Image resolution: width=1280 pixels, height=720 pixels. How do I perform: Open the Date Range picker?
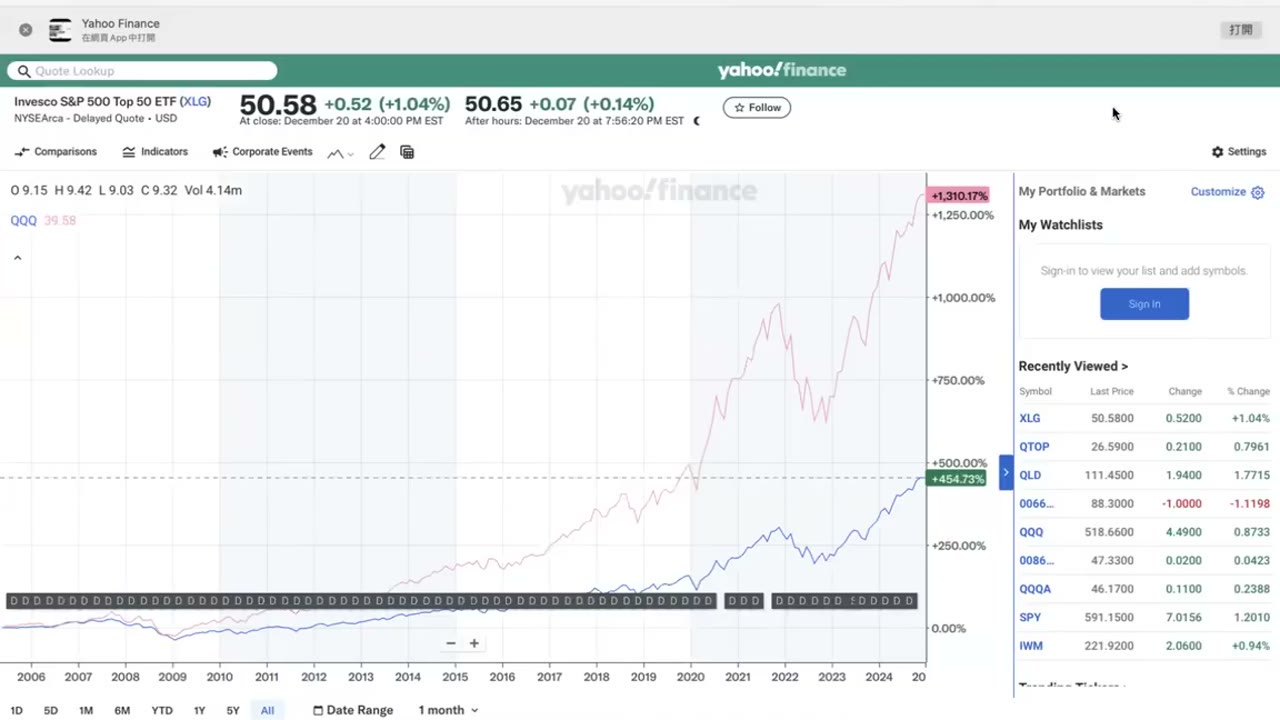click(353, 710)
